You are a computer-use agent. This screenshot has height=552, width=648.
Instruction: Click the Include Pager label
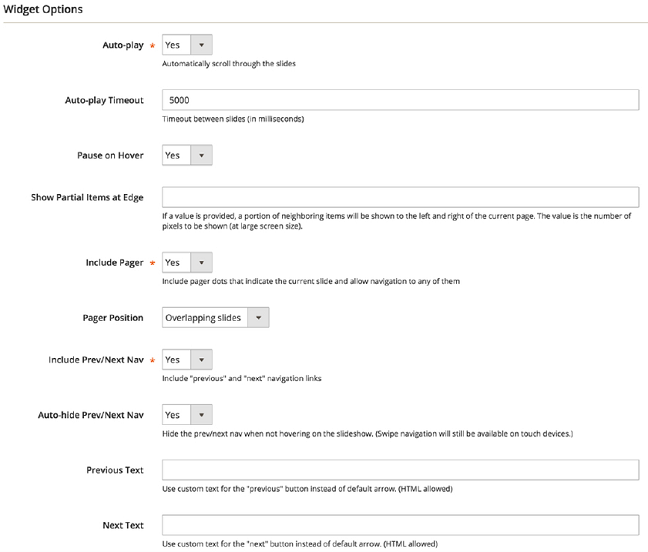pos(114,263)
